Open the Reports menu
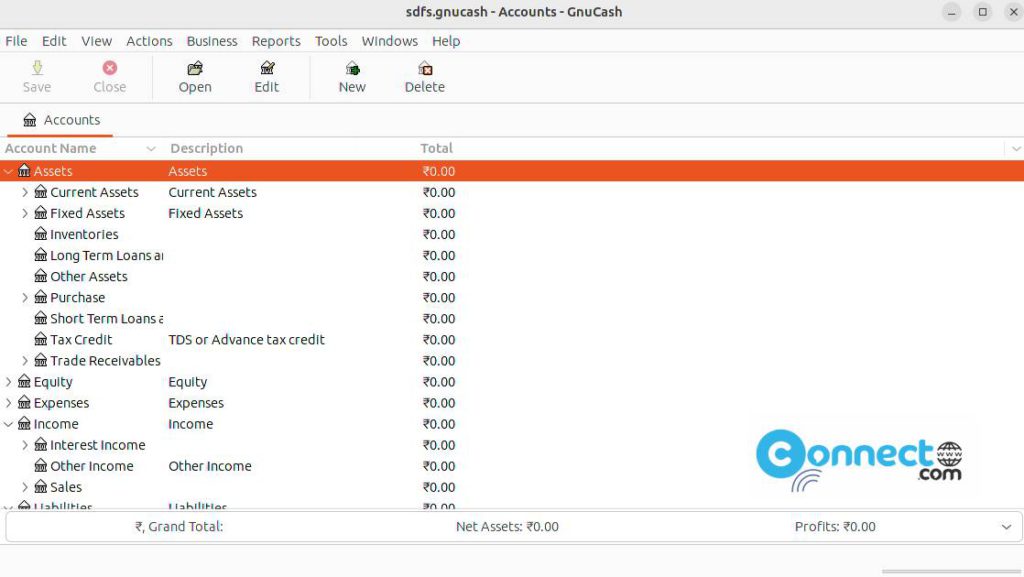Image resolution: width=1024 pixels, height=577 pixels. coord(276,41)
